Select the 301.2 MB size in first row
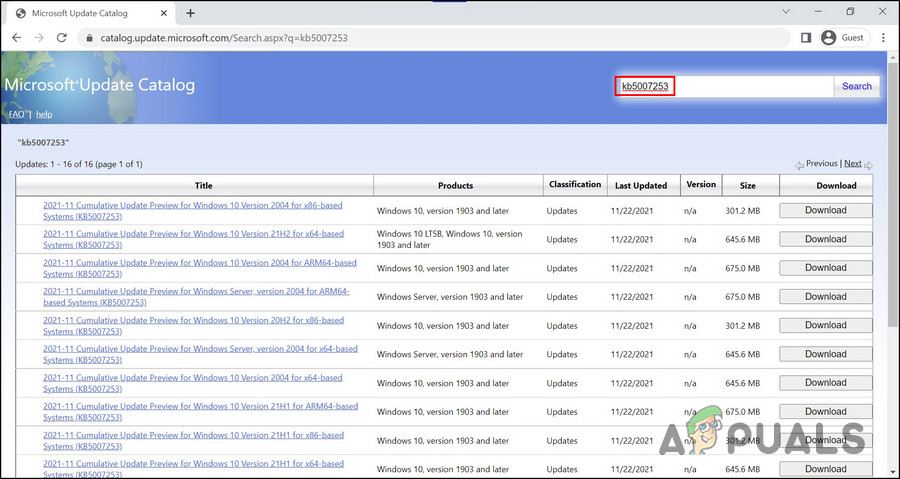The width and height of the screenshot is (900, 479). pos(742,211)
